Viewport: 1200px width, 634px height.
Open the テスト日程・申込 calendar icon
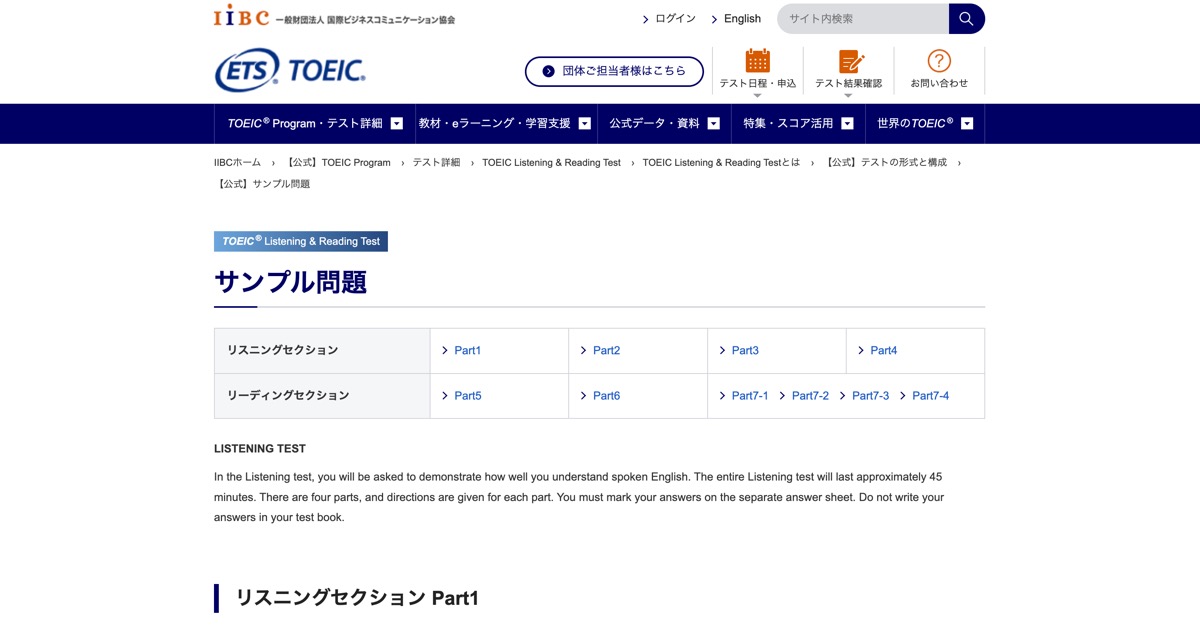click(757, 60)
